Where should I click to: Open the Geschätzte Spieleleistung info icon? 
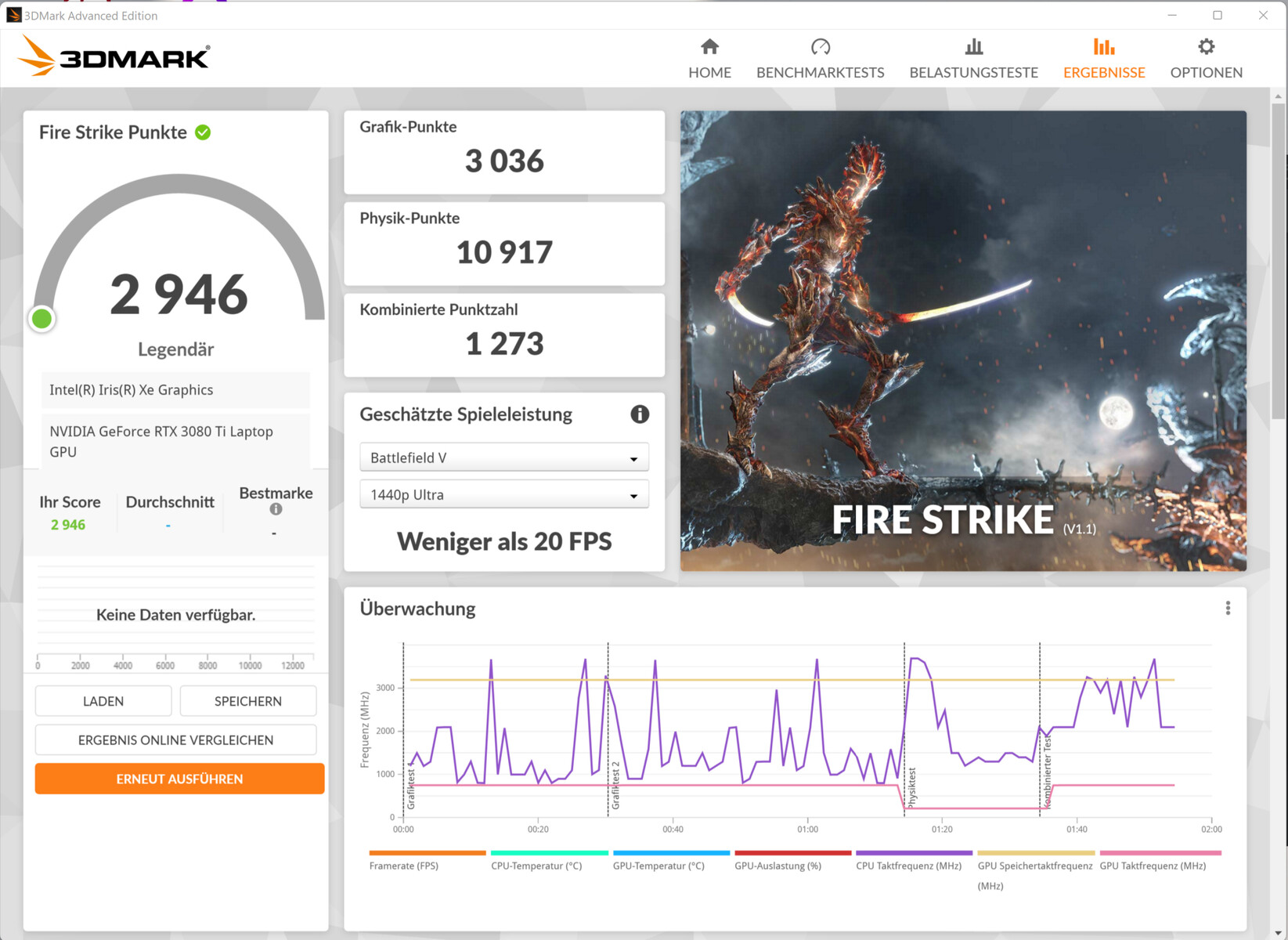pyautogui.click(x=640, y=414)
